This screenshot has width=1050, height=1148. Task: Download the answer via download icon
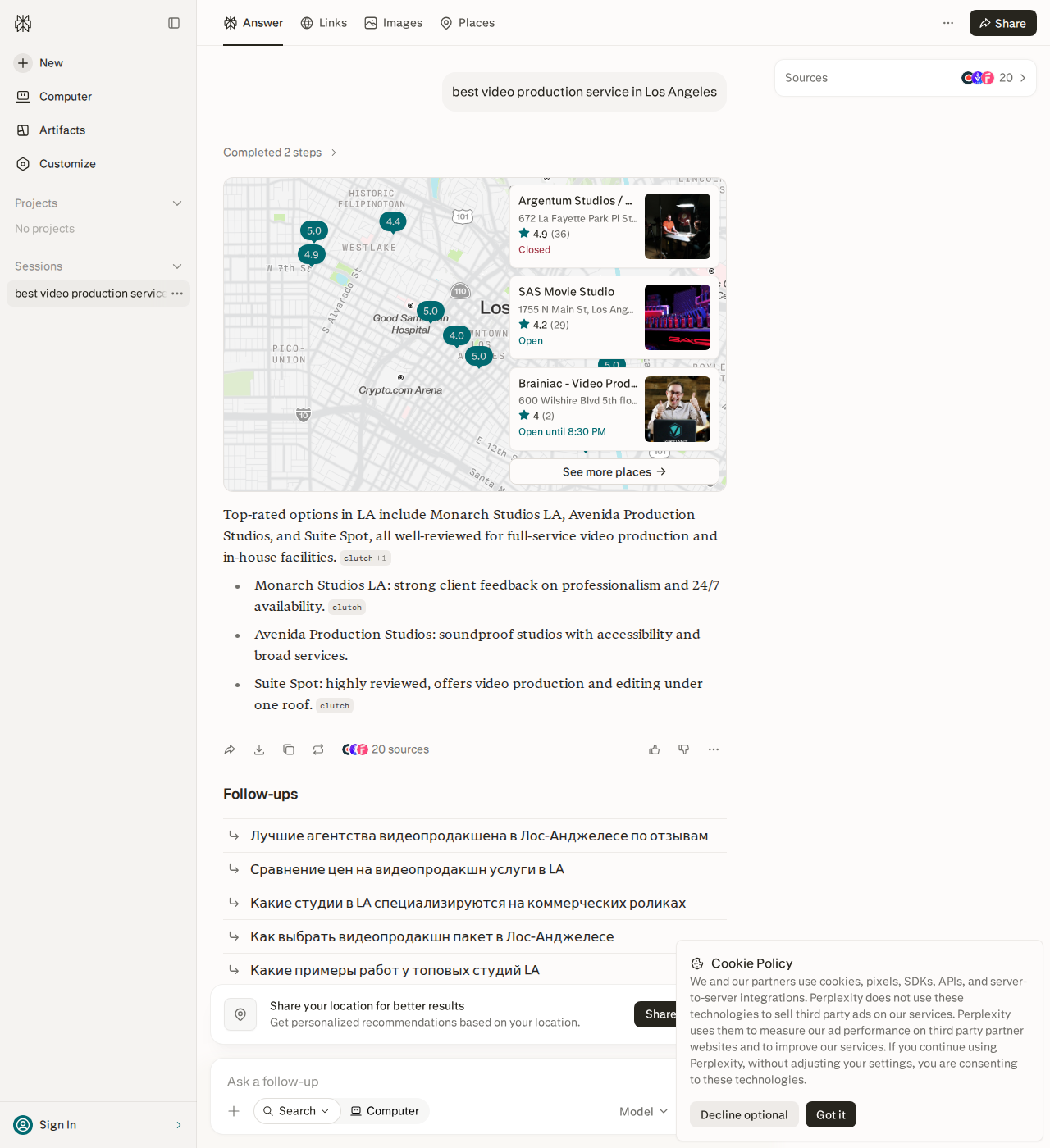(259, 749)
